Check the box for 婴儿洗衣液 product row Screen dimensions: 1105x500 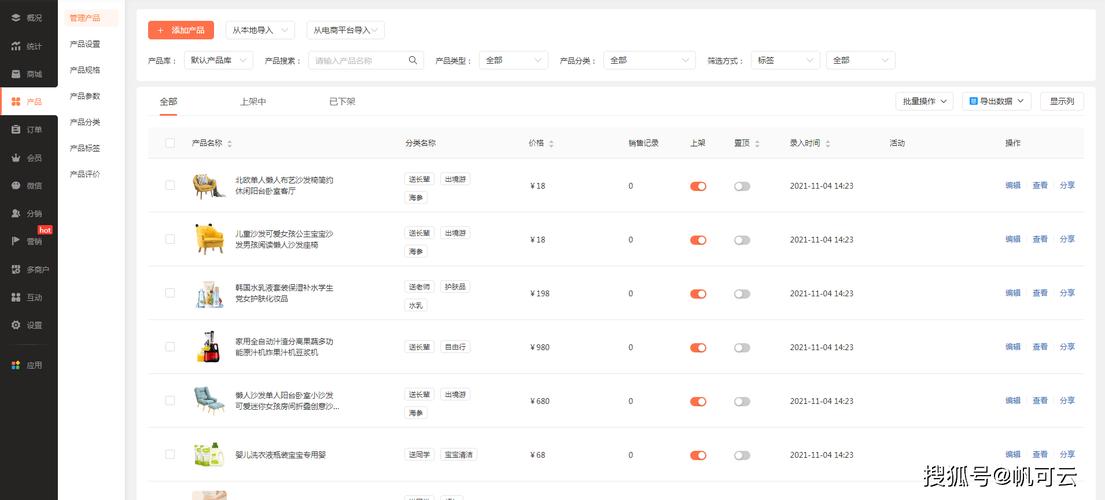coord(170,454)
